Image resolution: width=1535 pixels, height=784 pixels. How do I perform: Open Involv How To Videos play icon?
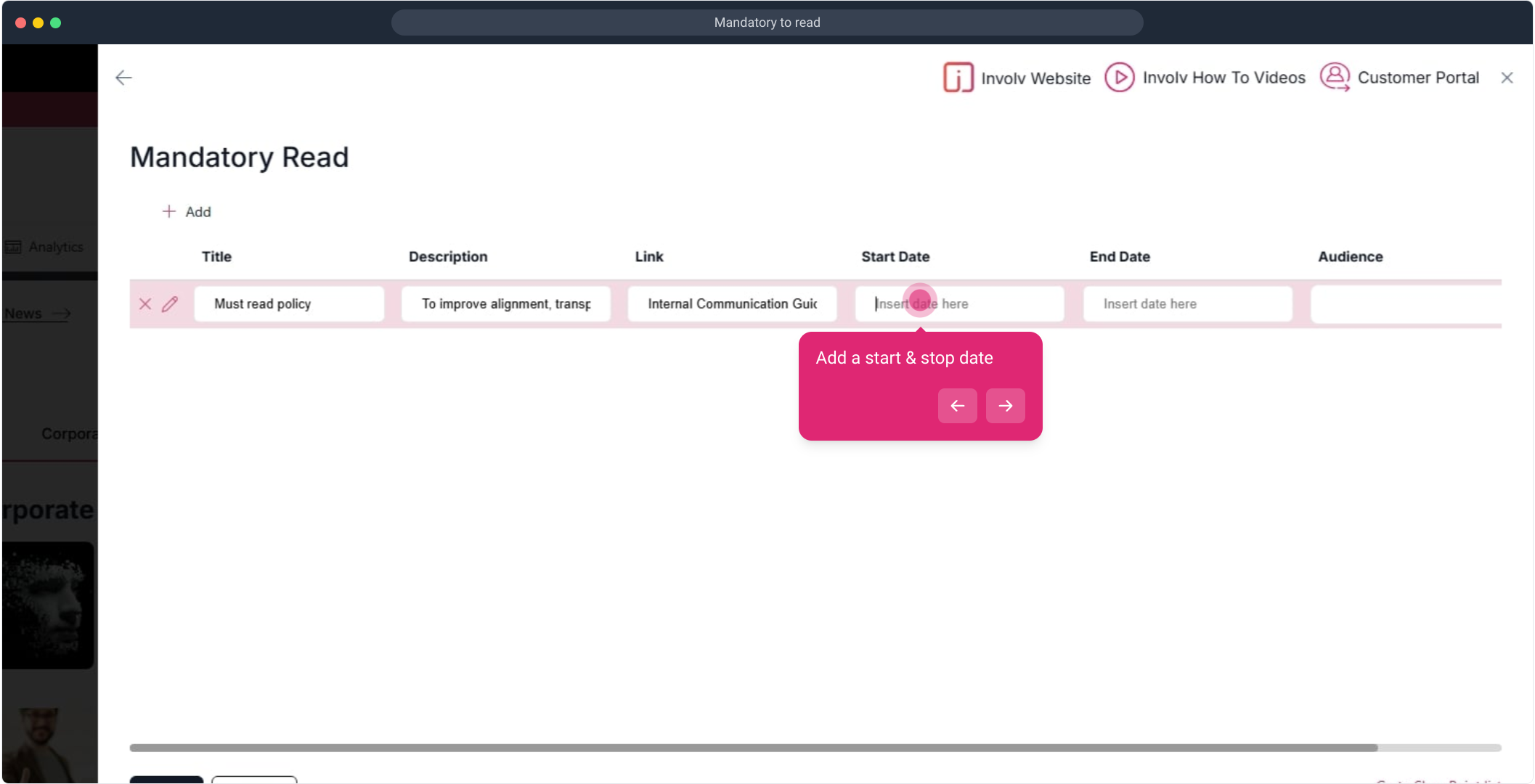coord(1119,77)
